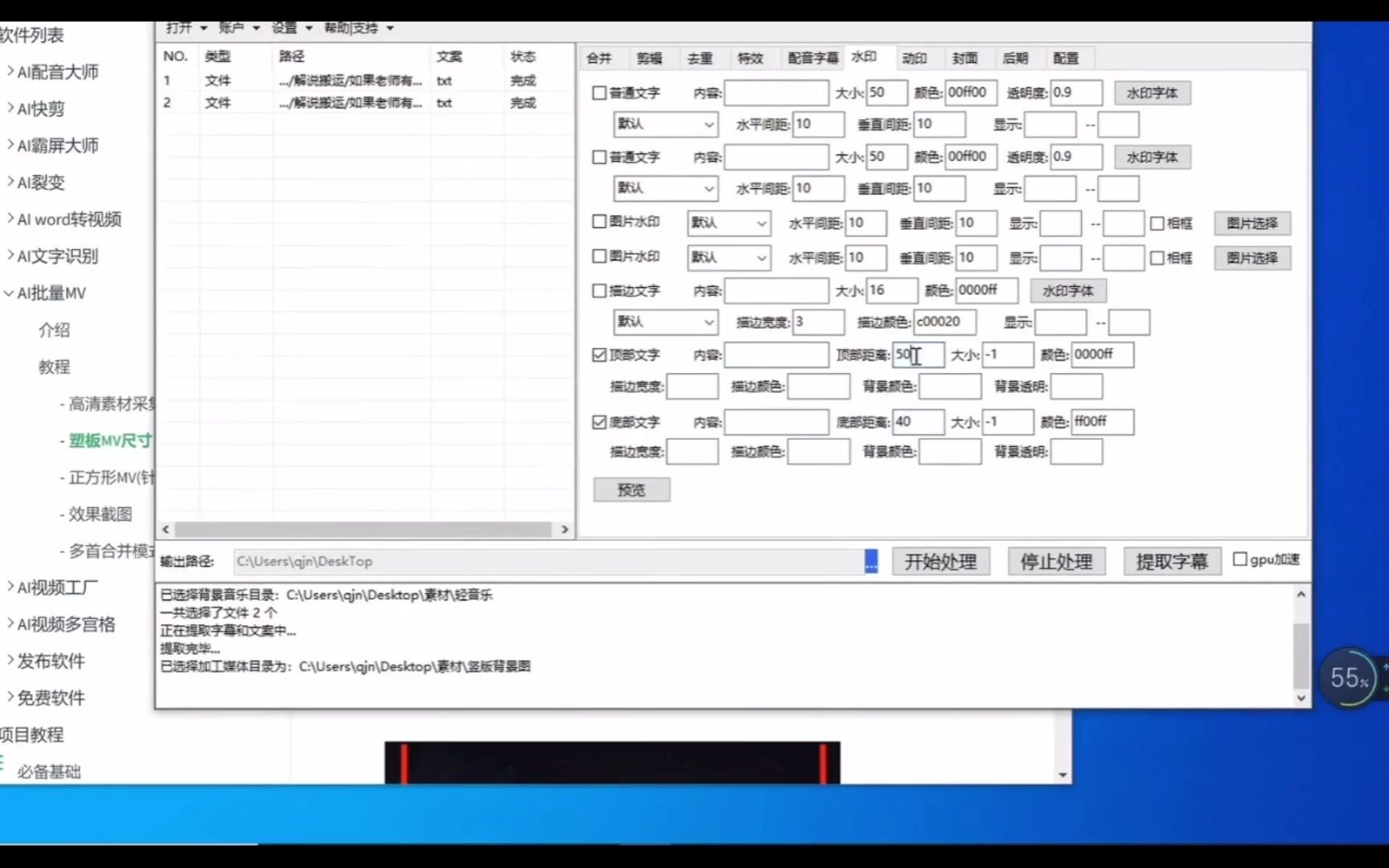Switch to the 合并 tab
The height and width of the screenshot is (868, 1389).
[x=599, y=58]
